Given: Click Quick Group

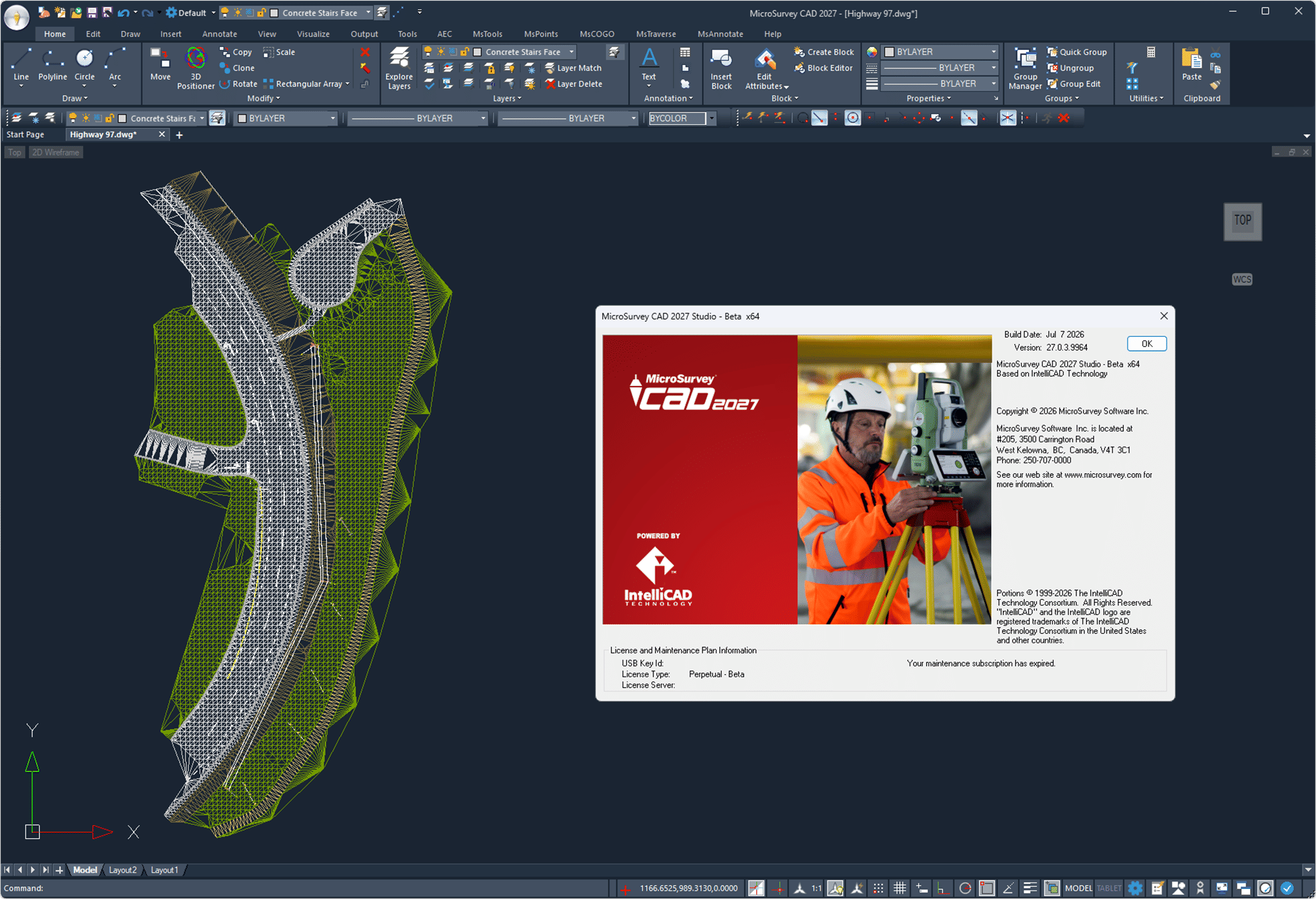Looking at the screenshot, I should (1077, 52).
